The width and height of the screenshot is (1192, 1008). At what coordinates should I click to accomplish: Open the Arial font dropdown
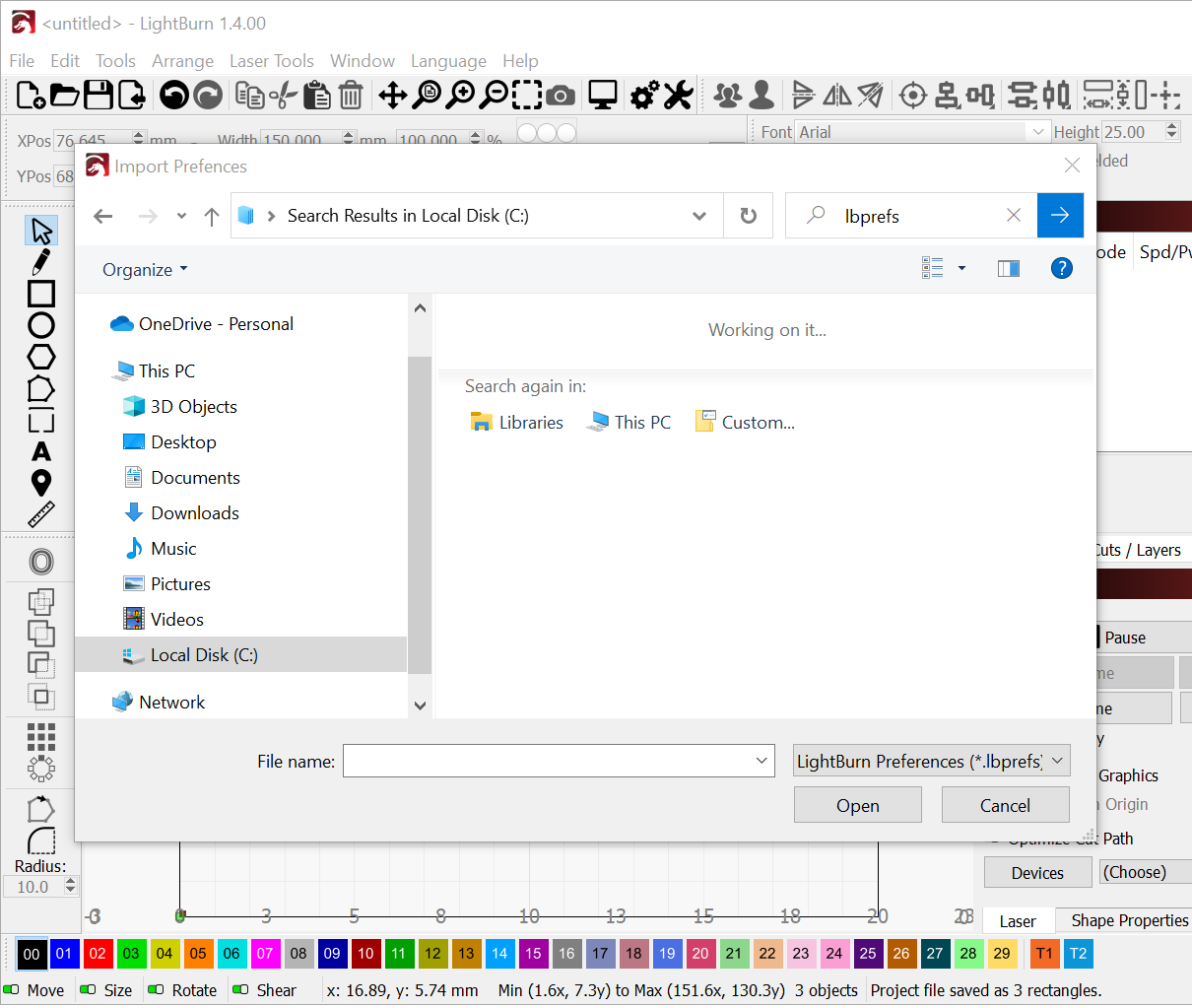tap(1037, 132)
